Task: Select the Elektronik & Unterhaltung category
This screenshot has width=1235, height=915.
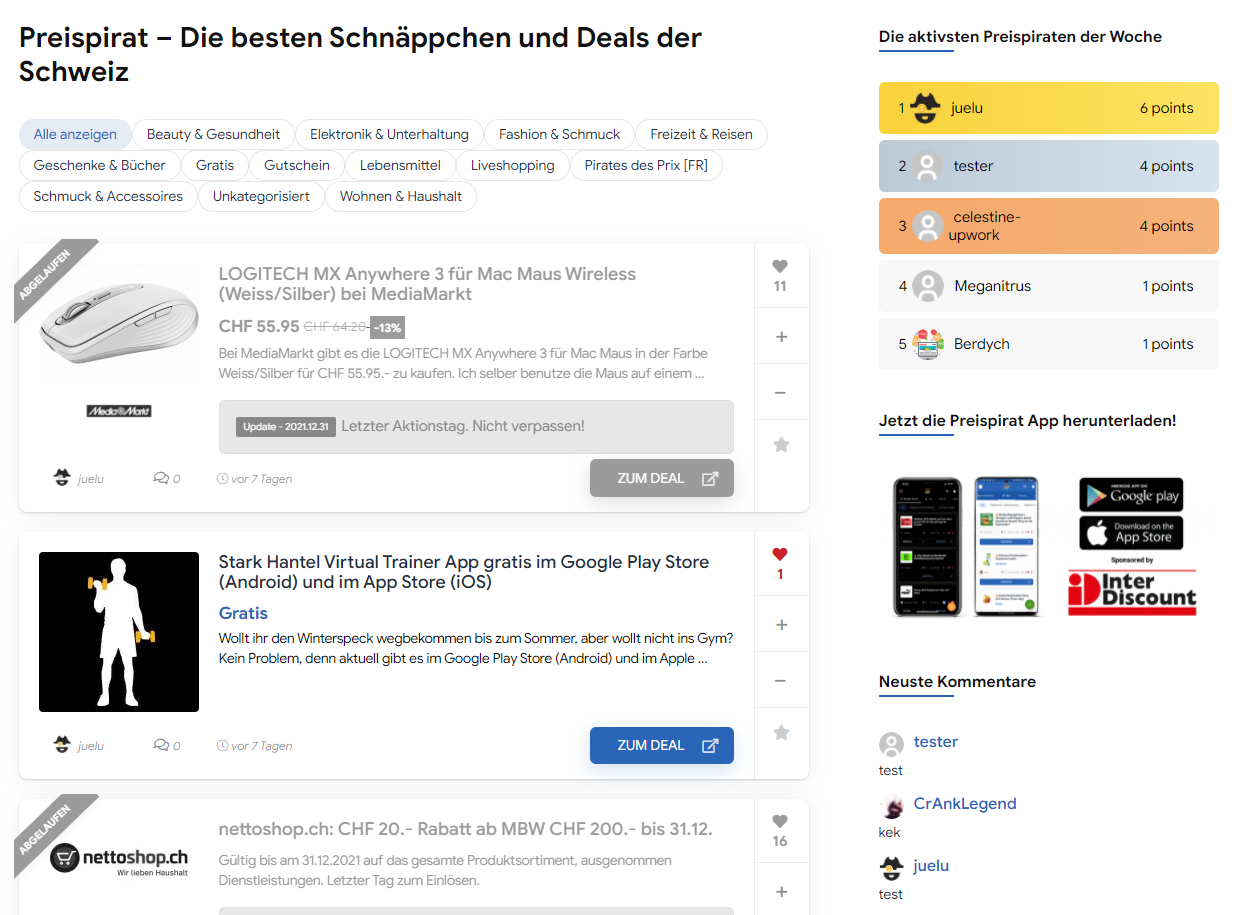Action: coord(389,134)
